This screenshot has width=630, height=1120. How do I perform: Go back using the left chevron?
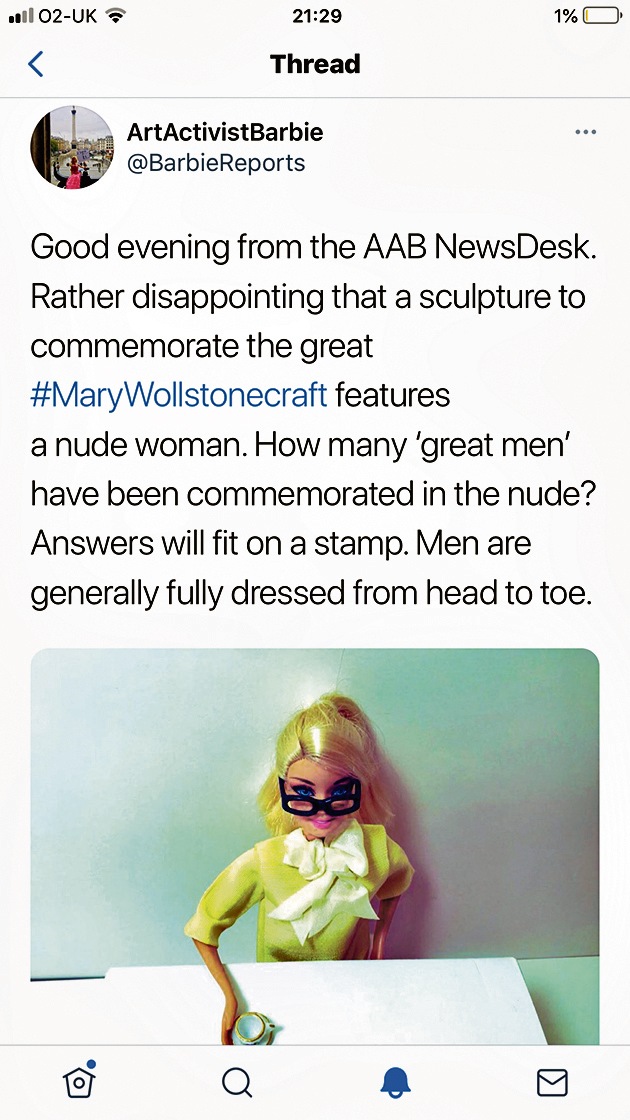coord(35,64)
